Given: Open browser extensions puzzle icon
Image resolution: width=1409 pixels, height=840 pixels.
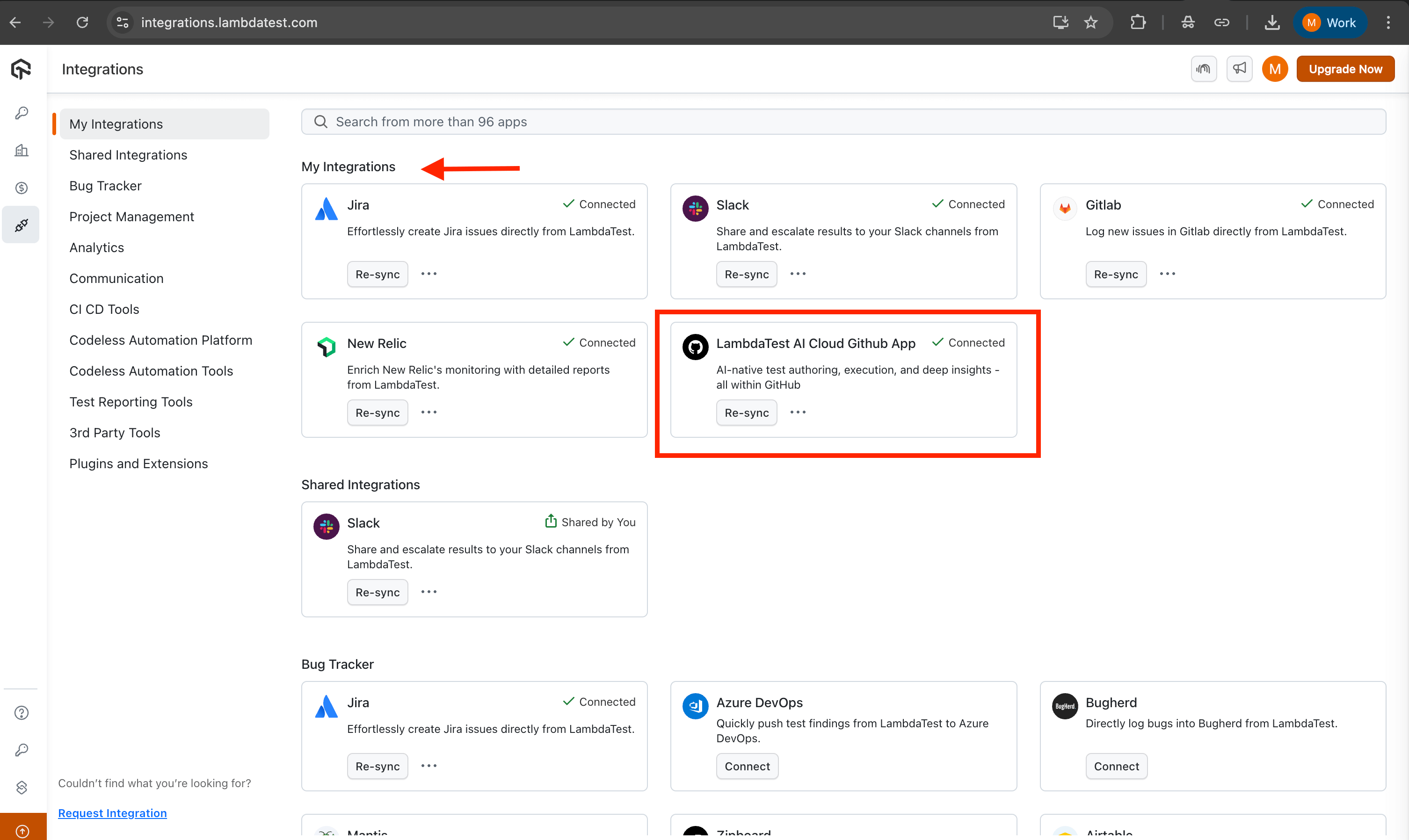Looking at the screenshot, I should click(1138, 22).
